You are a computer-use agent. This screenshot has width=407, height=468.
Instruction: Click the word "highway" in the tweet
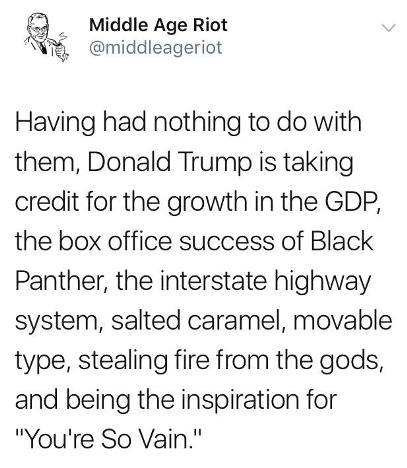point(323,282)
